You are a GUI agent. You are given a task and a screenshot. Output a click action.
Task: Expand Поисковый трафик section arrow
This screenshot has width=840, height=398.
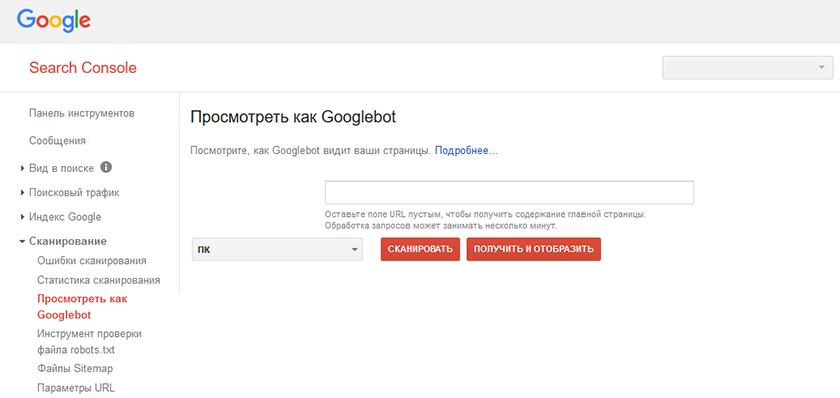pyautogui.click(x=22, y=193)
